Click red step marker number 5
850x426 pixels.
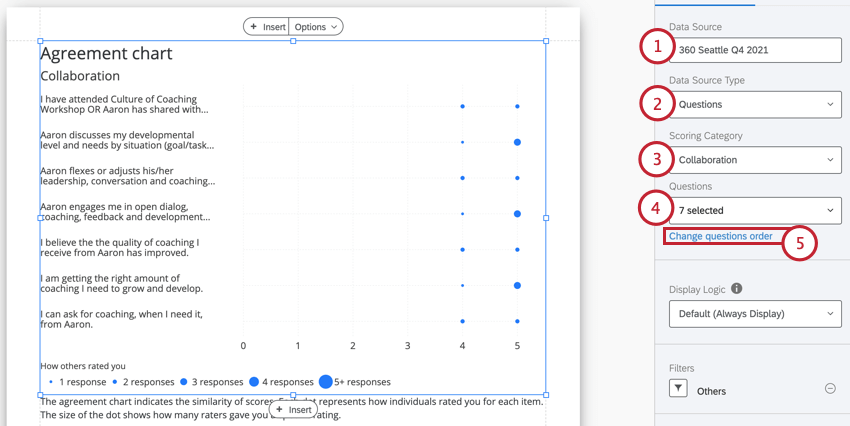click(x=800, y=243)
